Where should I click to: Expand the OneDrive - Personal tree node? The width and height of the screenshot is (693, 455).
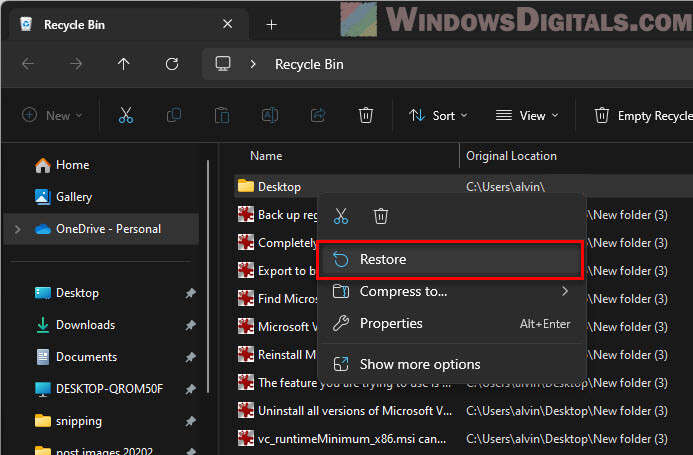[x=17, y=229]
